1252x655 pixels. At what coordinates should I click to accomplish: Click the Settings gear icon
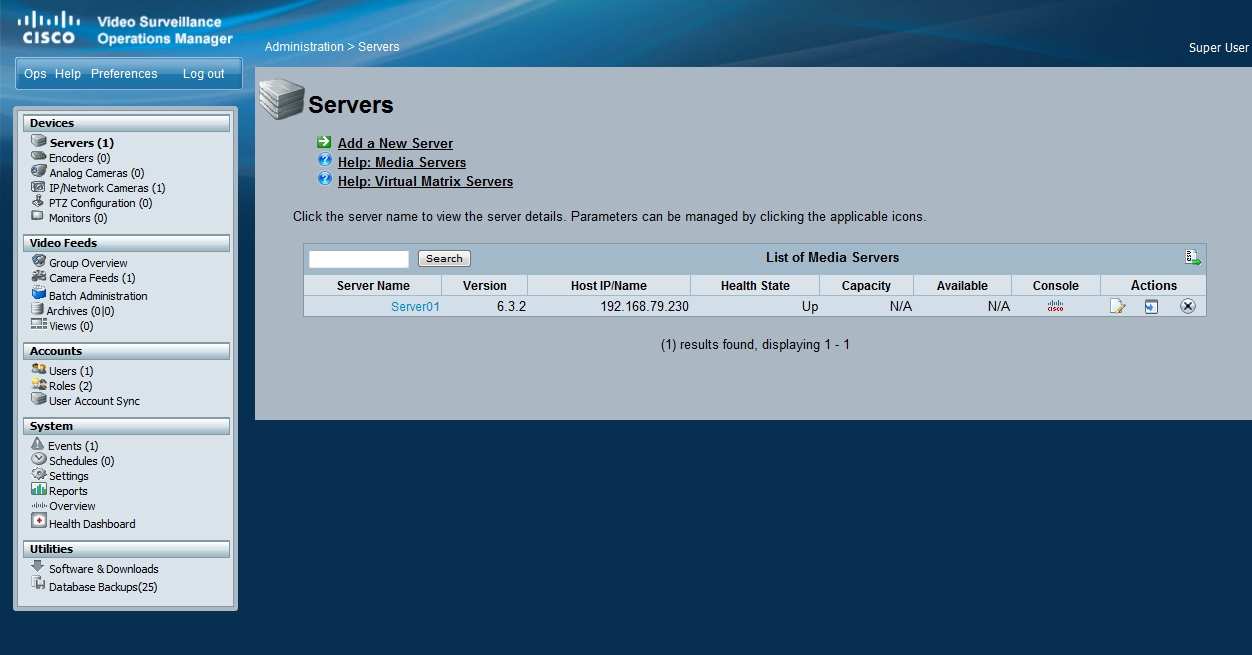(x=39, y=474)
